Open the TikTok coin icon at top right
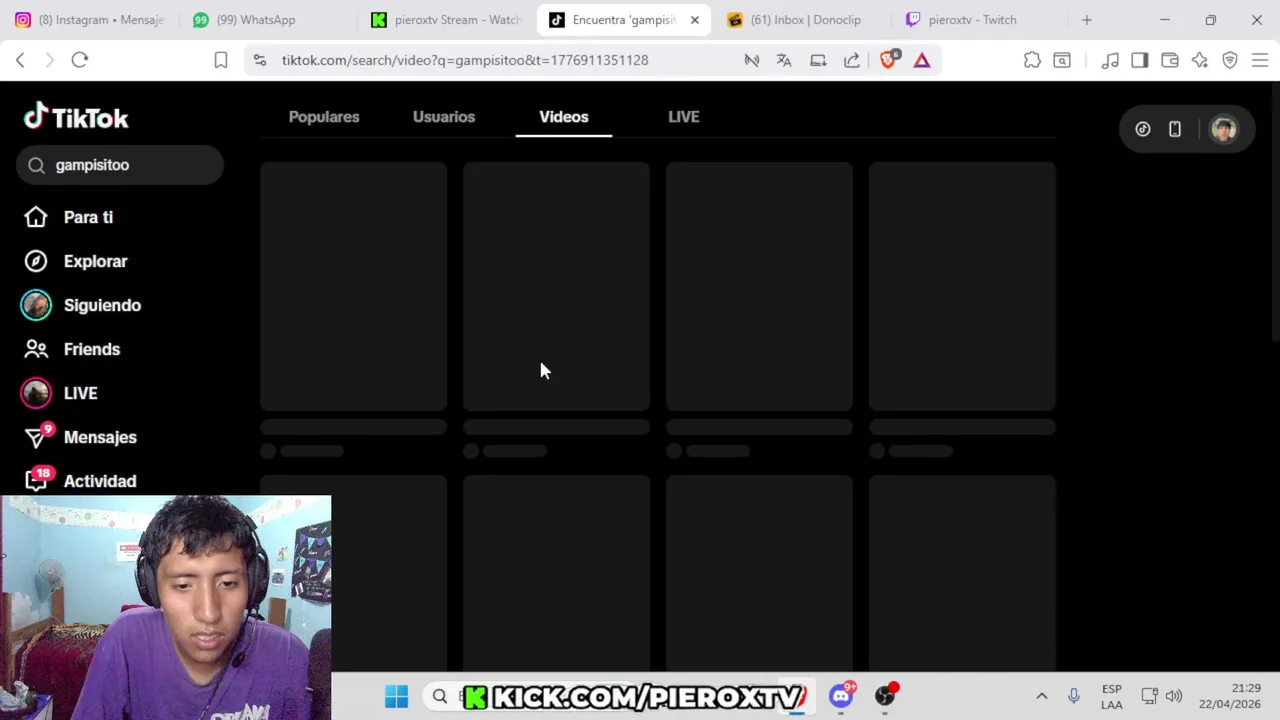 coord(1143,129)
